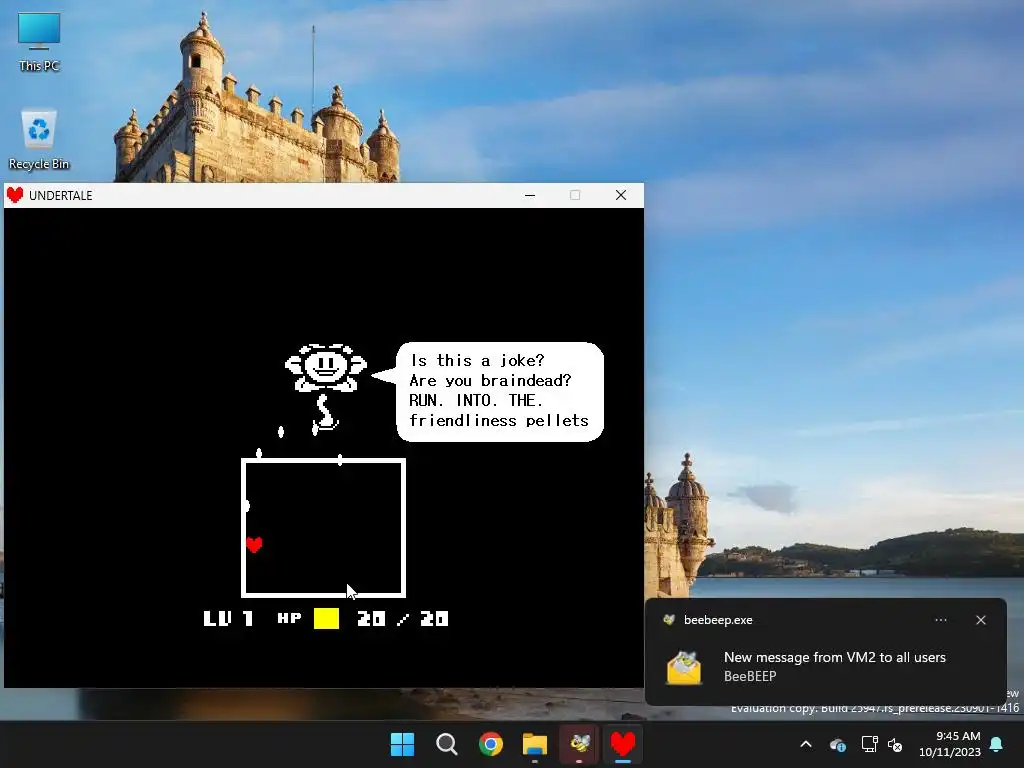Close the UNDERTALE window
1024x768 pixels.
tap(620, 195)
